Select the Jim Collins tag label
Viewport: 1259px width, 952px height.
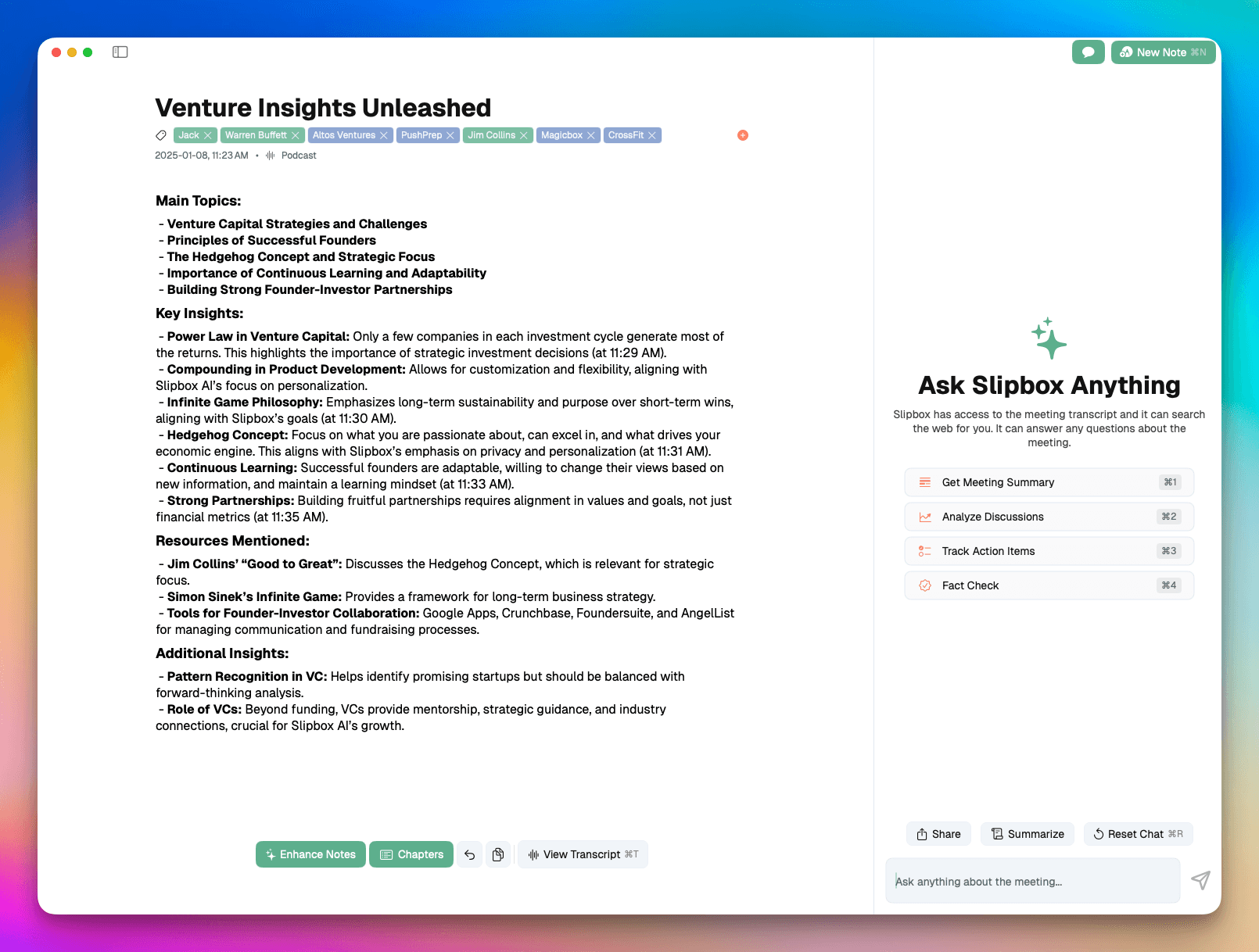click(x=491, y=135)
